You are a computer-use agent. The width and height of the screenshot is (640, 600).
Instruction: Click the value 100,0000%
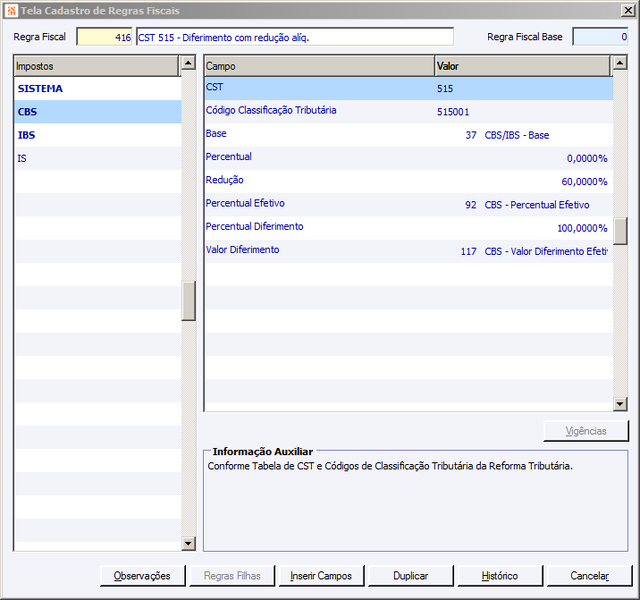(582, 228)
